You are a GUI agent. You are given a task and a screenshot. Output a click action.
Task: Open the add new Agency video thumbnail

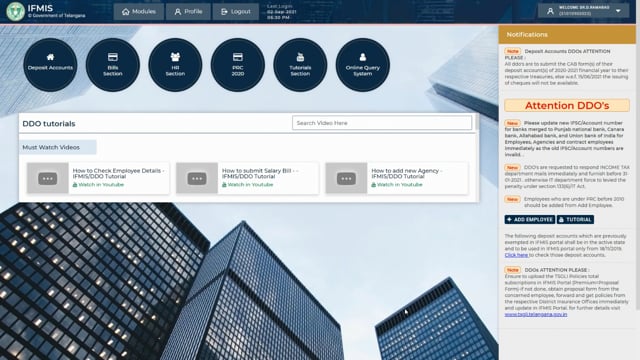click(346, 178)
